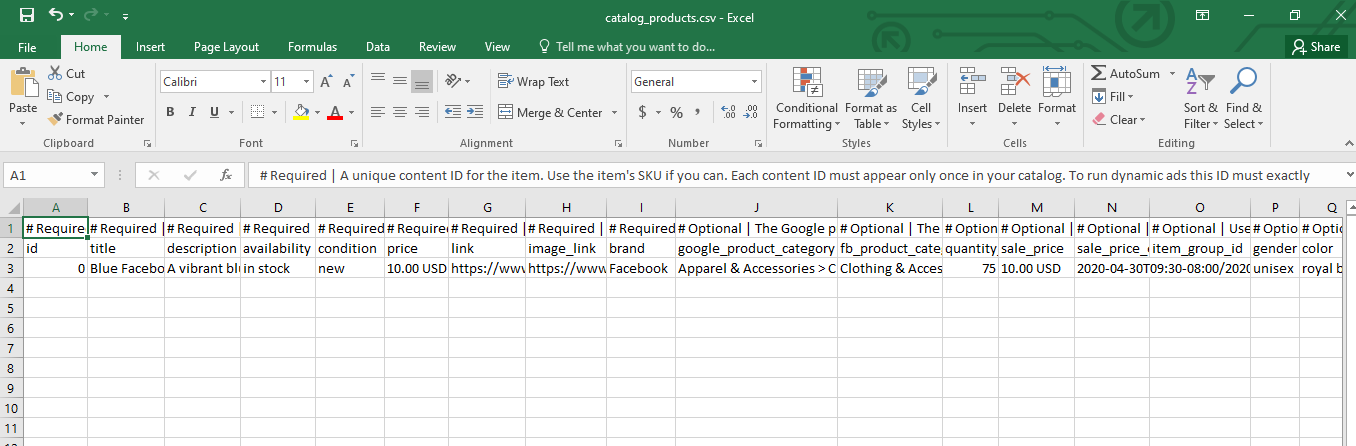Open the Name Box dropdown arrow
Image resolution: width=1356 pixels, height=446 pixels.
pos(95,175)
